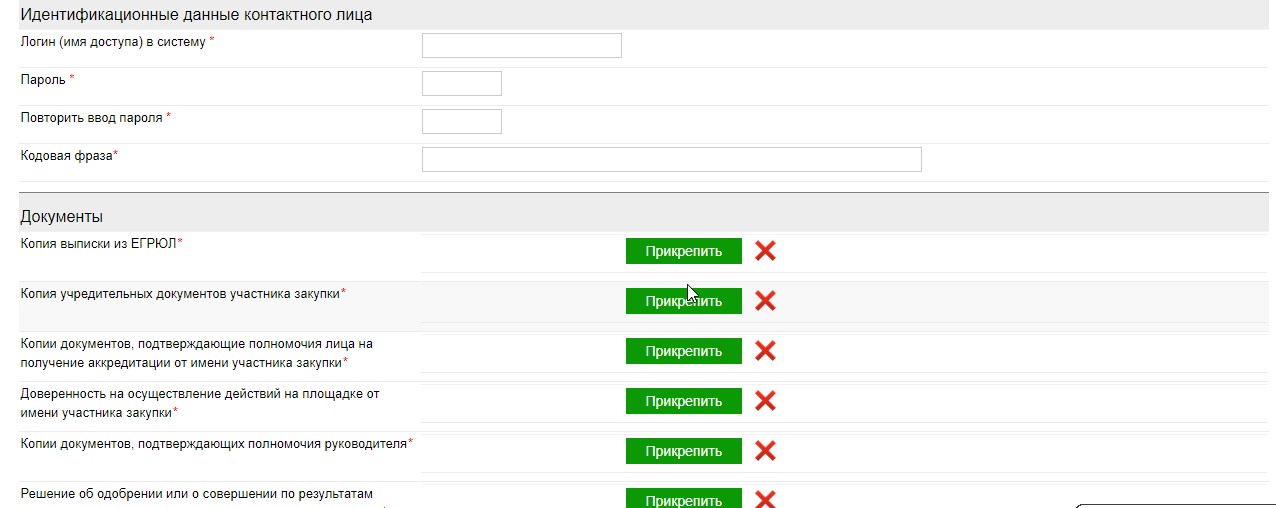Click red X beside Доверенность row

pyautogui.click(x=765, y=401)
